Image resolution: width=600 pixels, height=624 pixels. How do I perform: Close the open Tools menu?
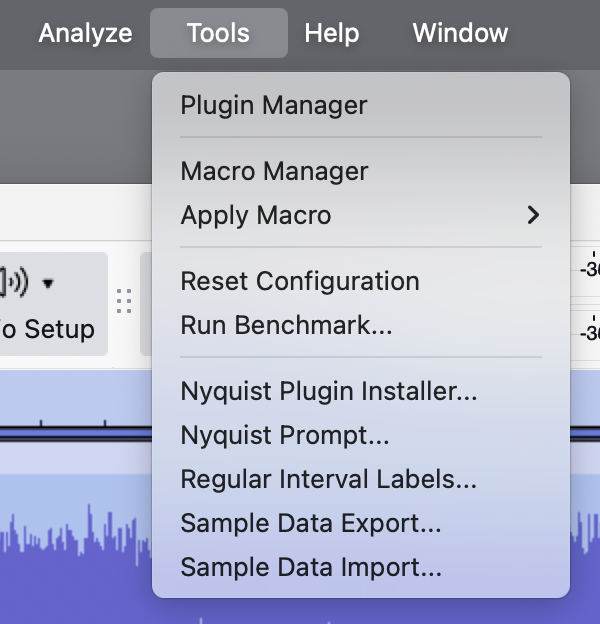pyautogui.click(x=218, y=33)
